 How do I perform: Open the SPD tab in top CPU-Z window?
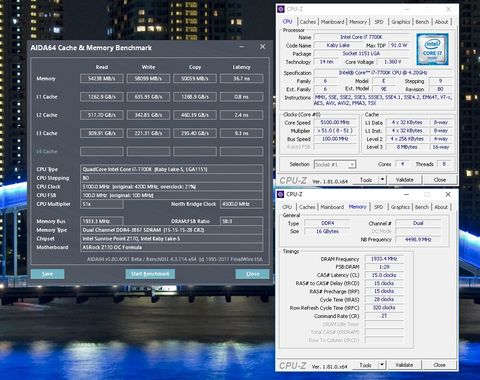coord(379,22)
